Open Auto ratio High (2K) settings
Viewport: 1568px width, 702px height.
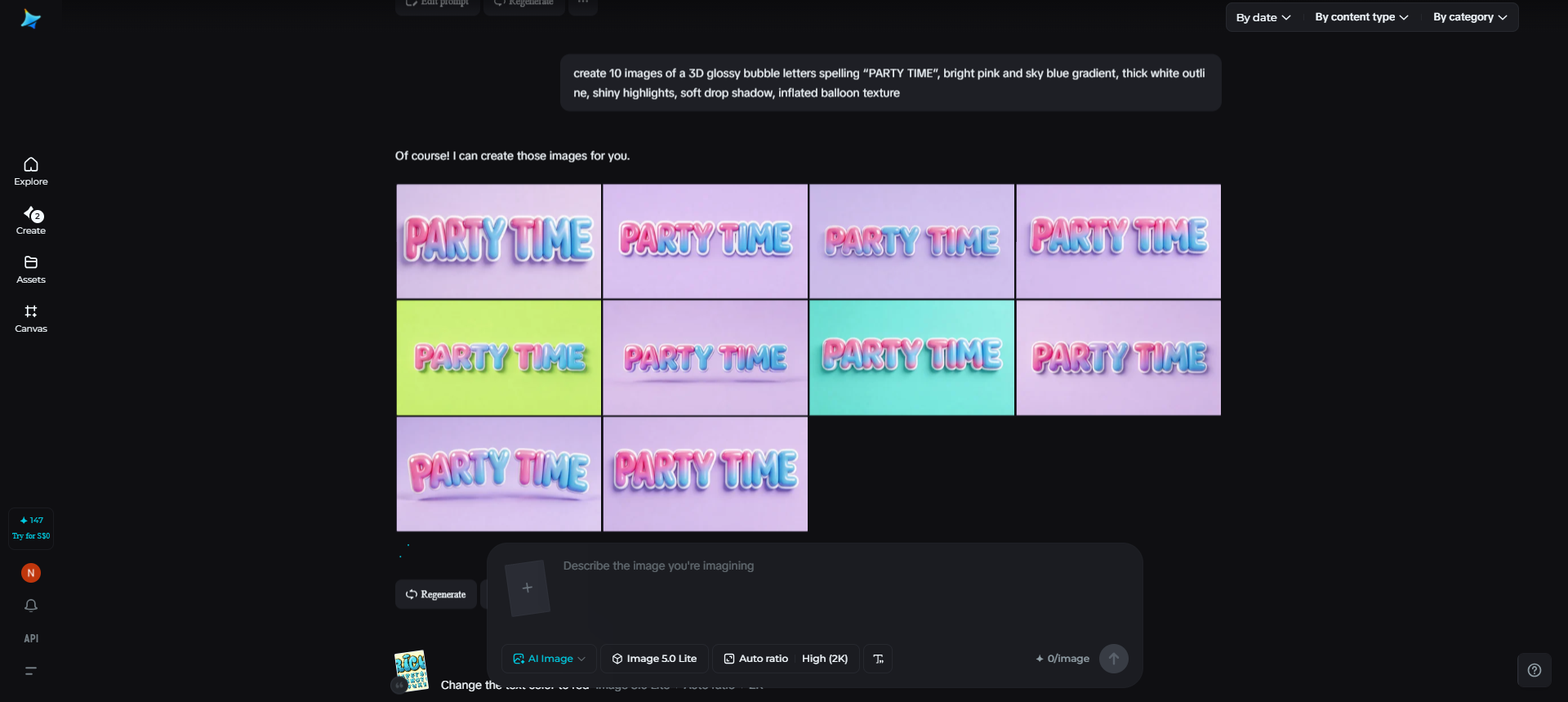[x=786, y=659]
